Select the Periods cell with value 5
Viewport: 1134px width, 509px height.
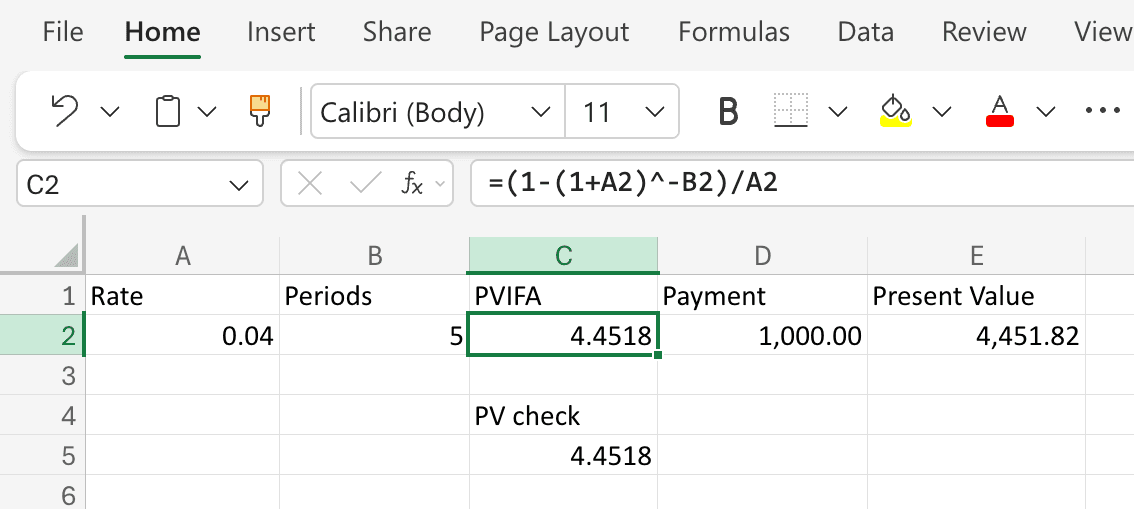pyautogui.click(x=374, y=335)
